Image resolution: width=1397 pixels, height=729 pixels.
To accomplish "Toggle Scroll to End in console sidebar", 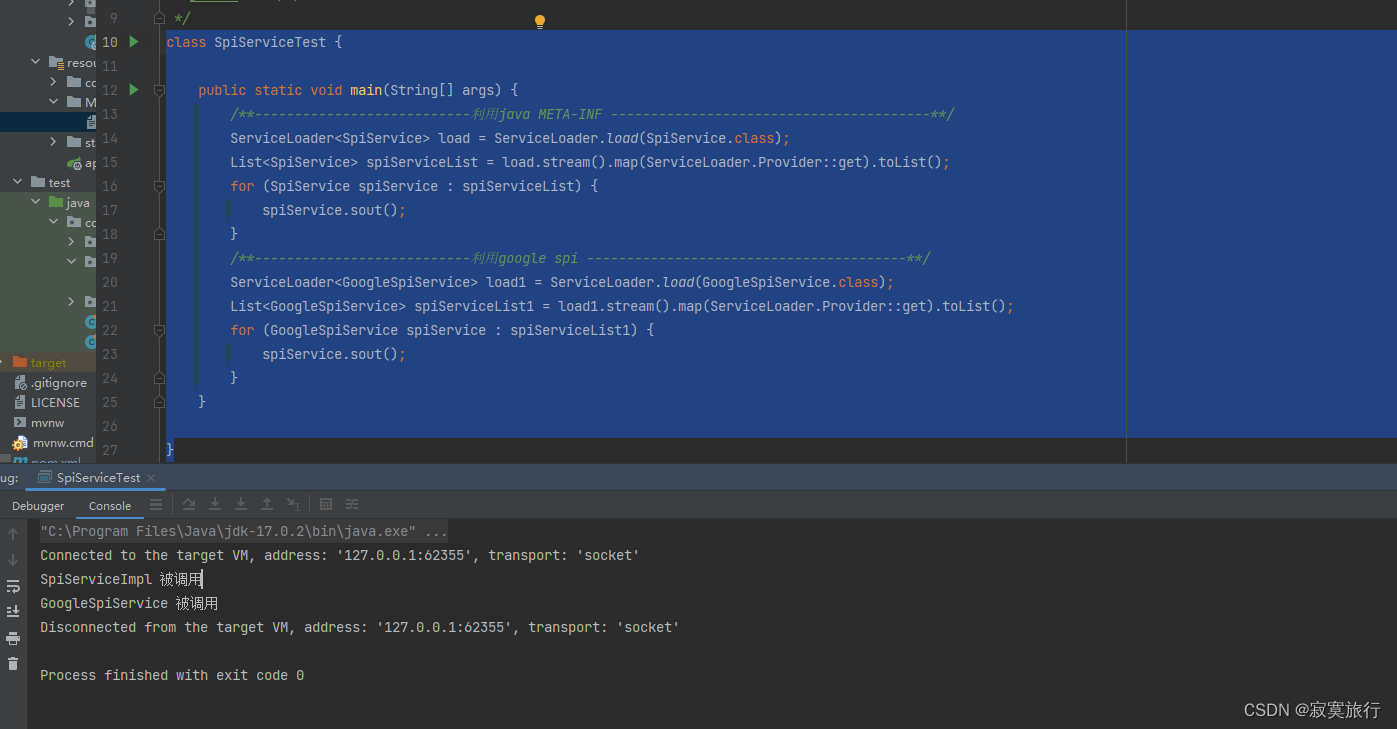I will pos(13,611).
